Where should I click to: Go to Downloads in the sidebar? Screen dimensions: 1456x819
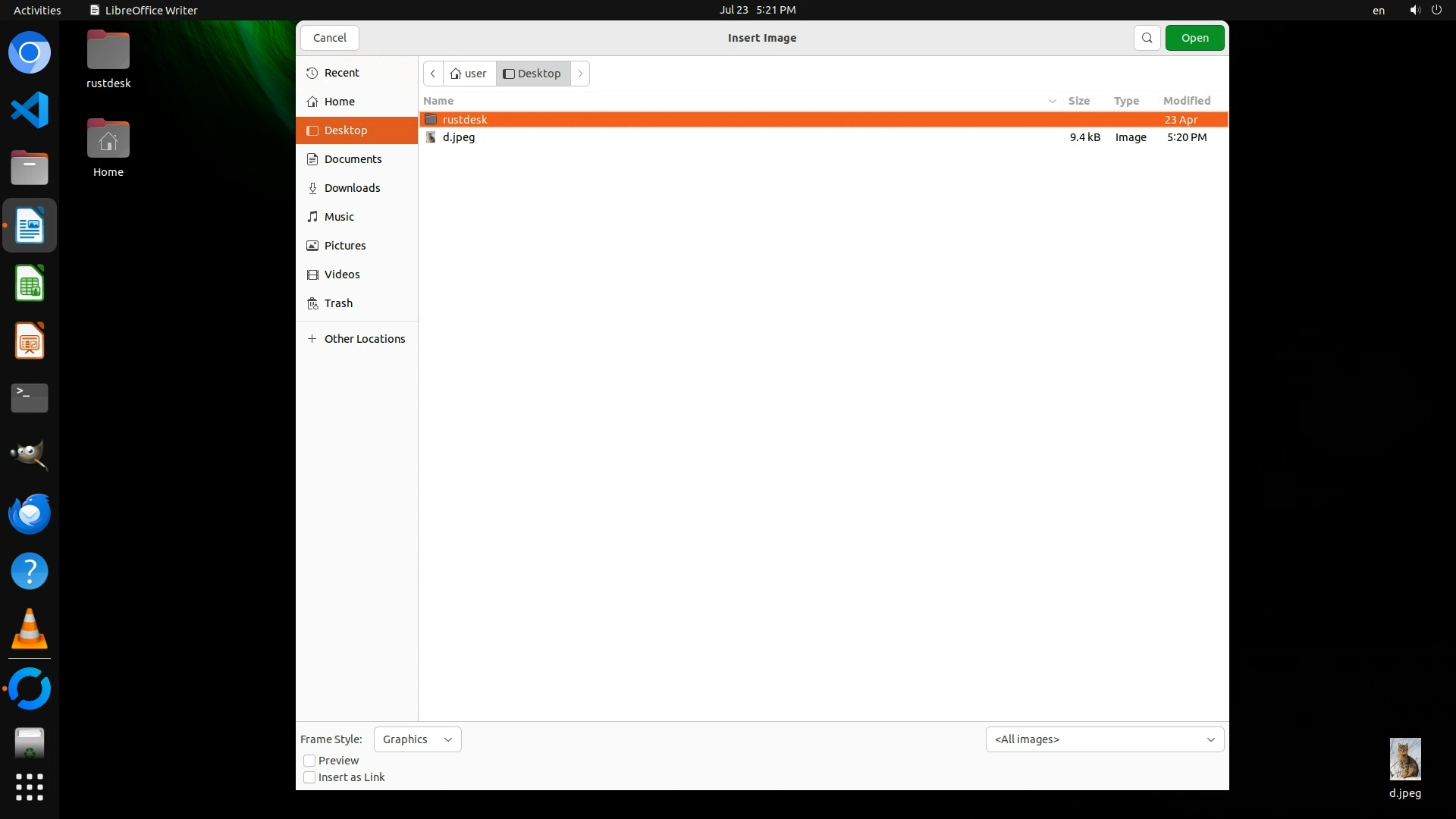click(352, 188)
